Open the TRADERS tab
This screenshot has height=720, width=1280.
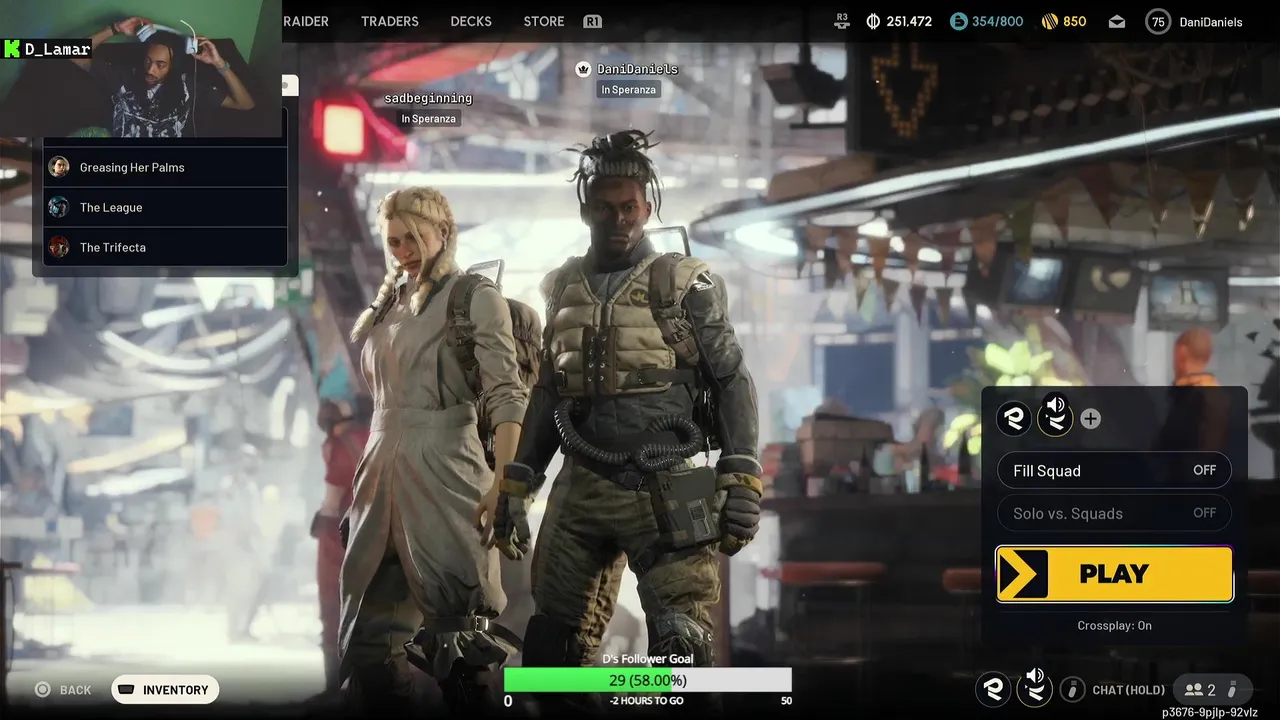pos(390,21)
